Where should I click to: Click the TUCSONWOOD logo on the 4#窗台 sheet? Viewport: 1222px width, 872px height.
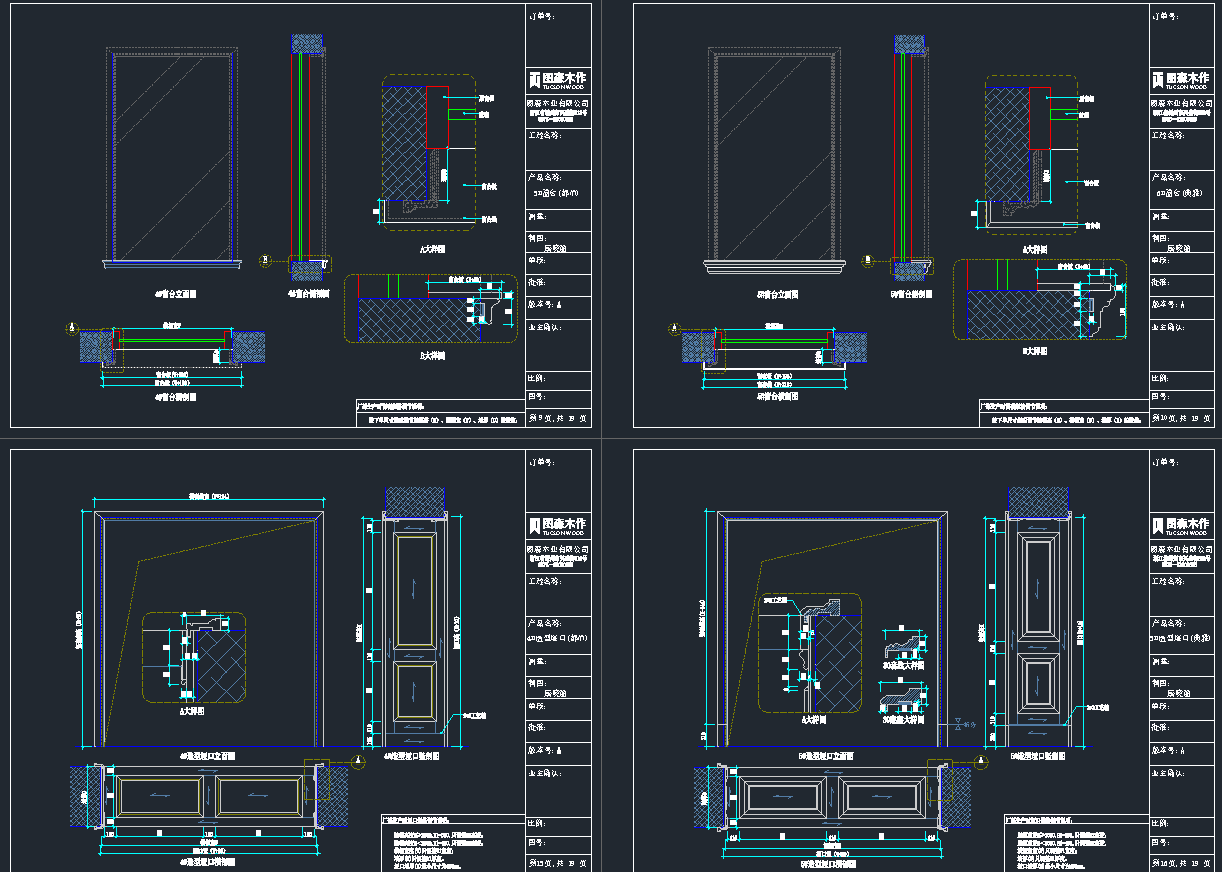click(x=557, y=80)
